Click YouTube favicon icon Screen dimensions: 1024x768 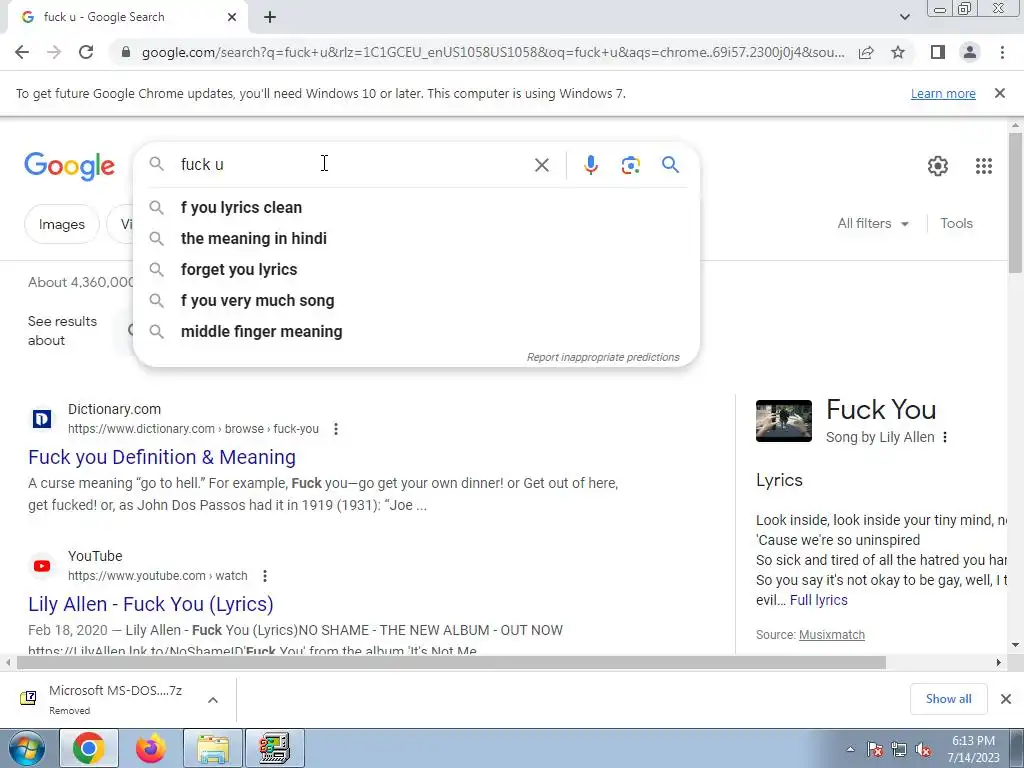(x=42, y=566)
